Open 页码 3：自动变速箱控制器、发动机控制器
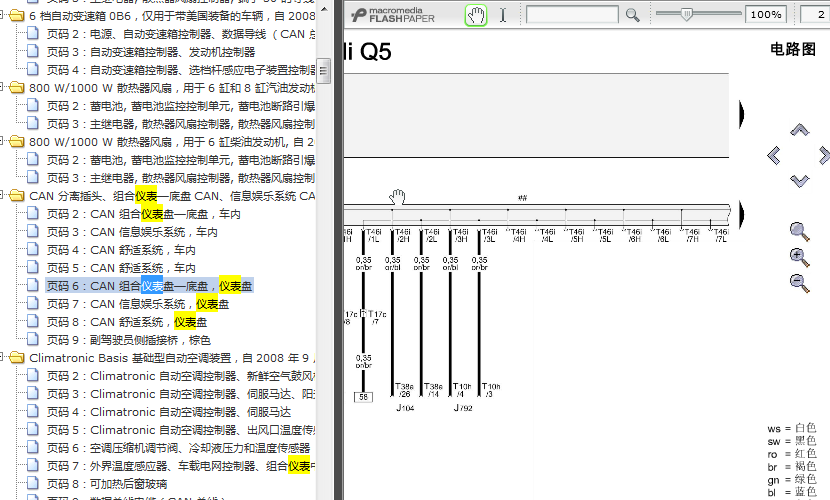The image size is (830, 500). [x=151, y=52]
